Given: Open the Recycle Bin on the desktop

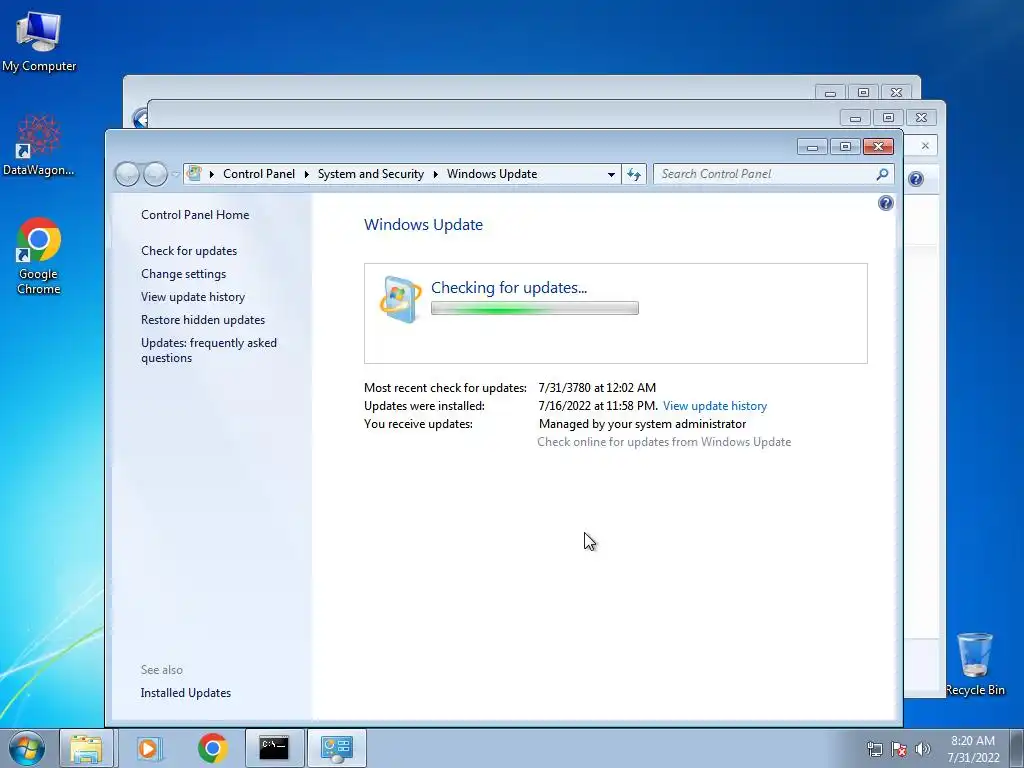Looking at the screenshot, I should pyautogui.click(x=974, y=664).
